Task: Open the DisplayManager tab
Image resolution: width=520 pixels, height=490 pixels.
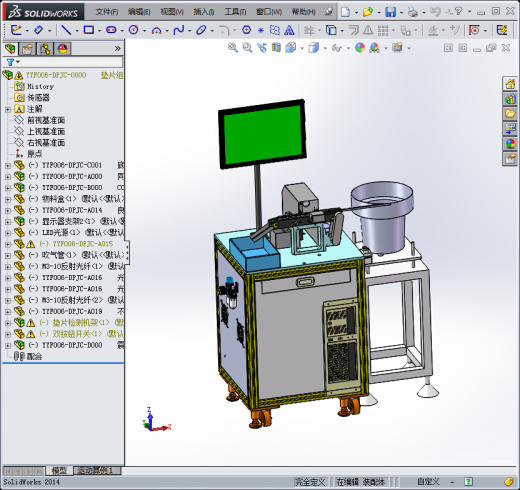Action: (x=63, y=49)
